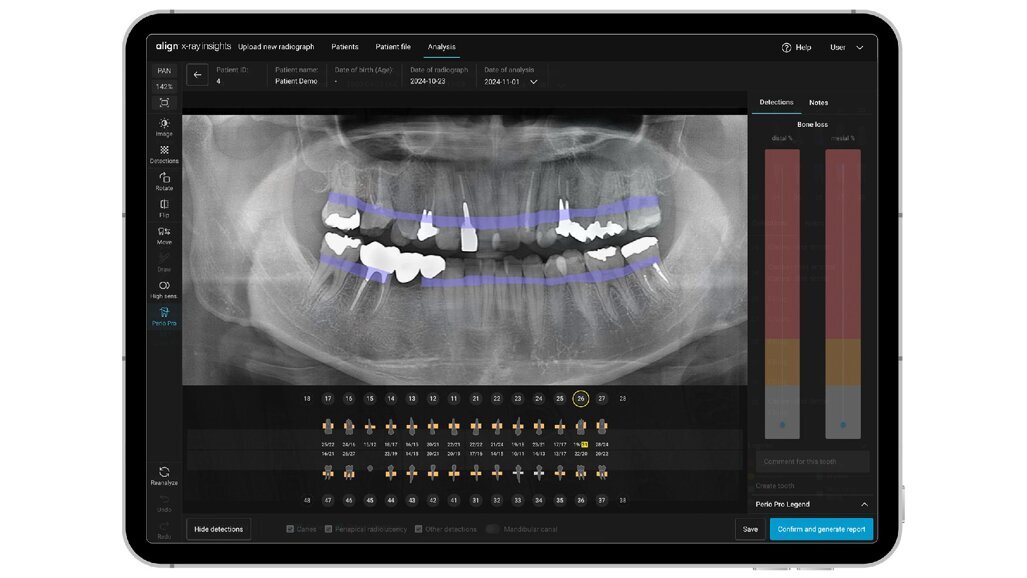Toggle the Mandibular canal switch
Screen dimensions: 1027x578
pos(492,529)
